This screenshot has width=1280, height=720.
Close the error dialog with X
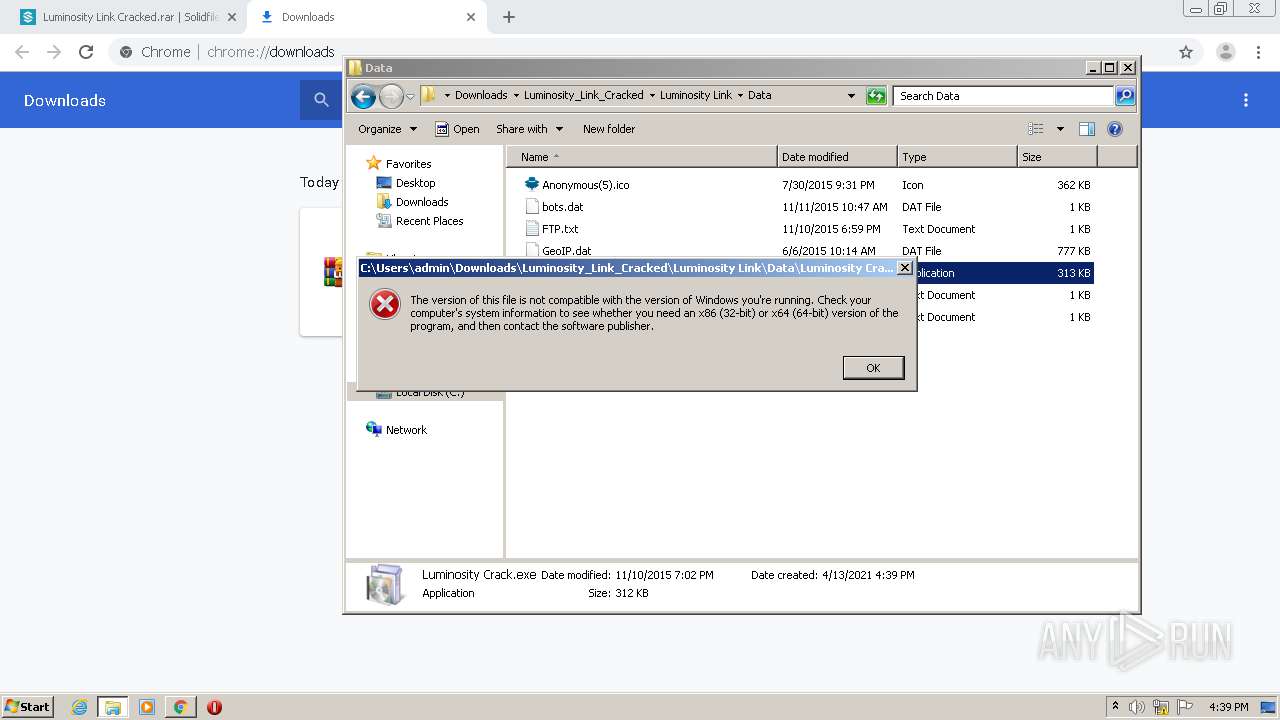(x=905, y=268)
